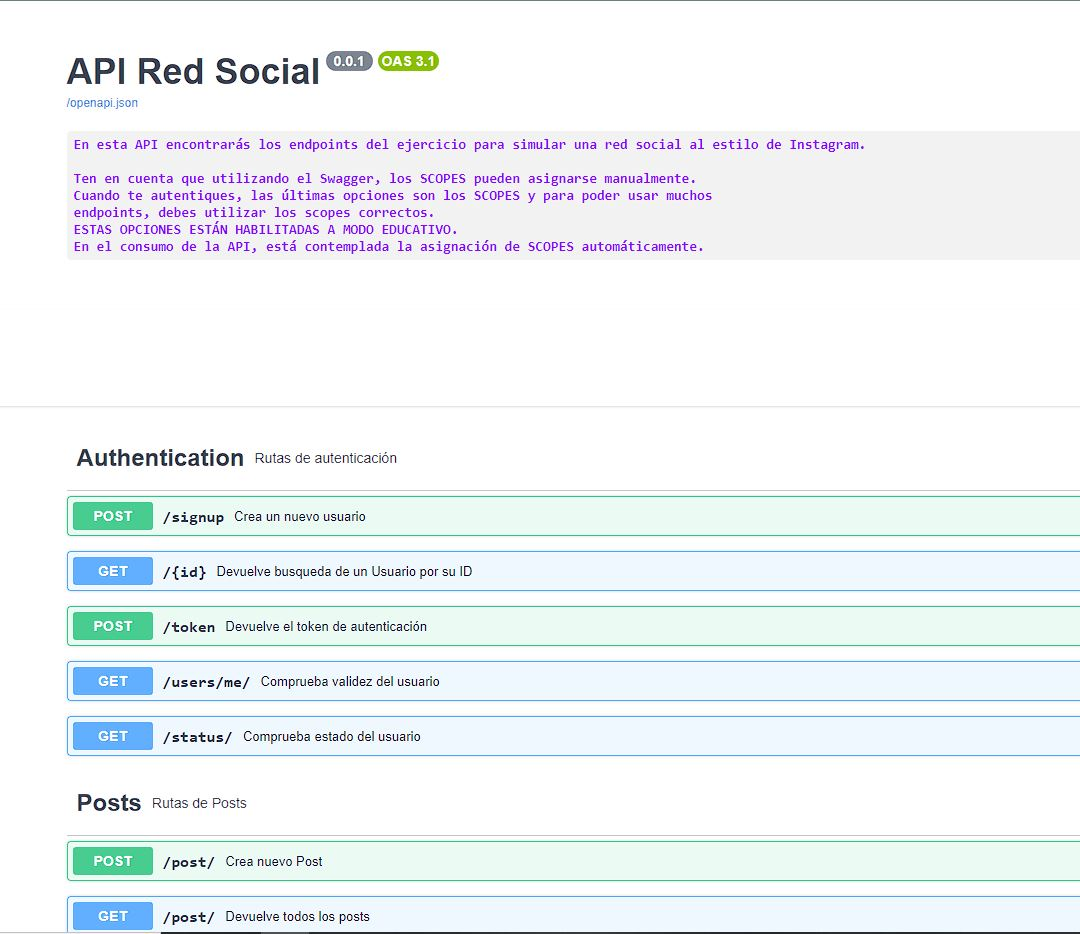Click 'Comprueba validez del usuario' text
This screenshot has width=1080, height=934.
coord(350,682)
